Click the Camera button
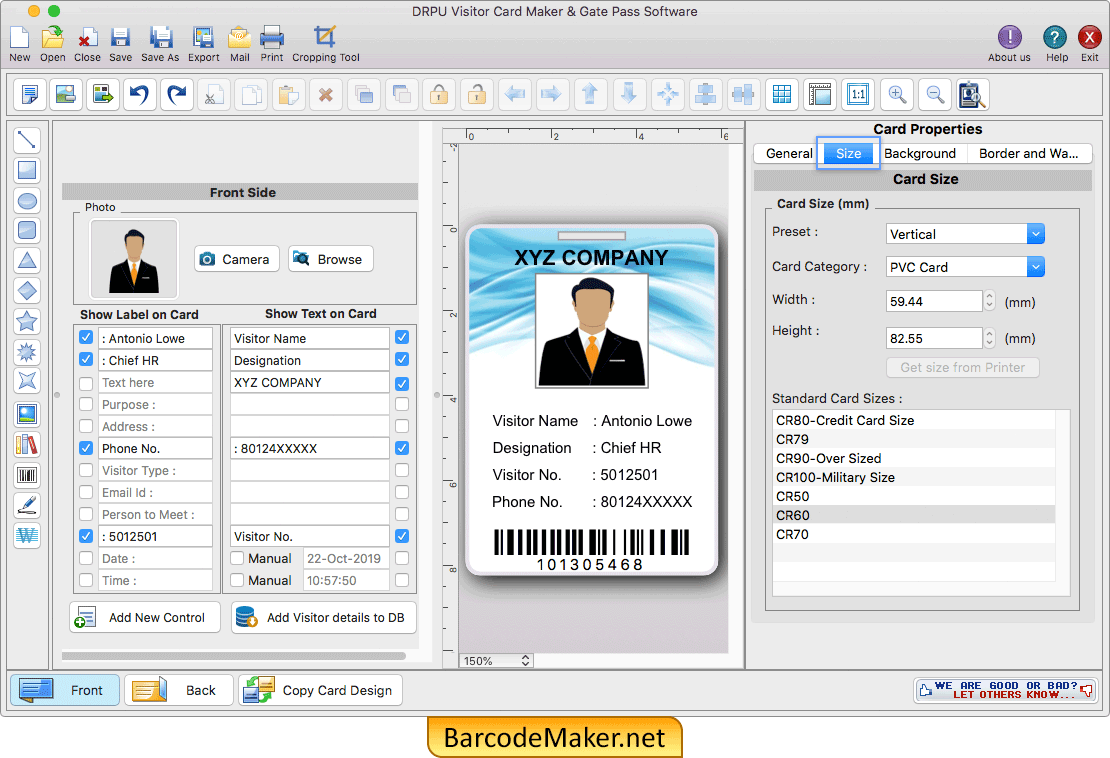The width and height of the screenshot is (1110, 758). (236, 259)
